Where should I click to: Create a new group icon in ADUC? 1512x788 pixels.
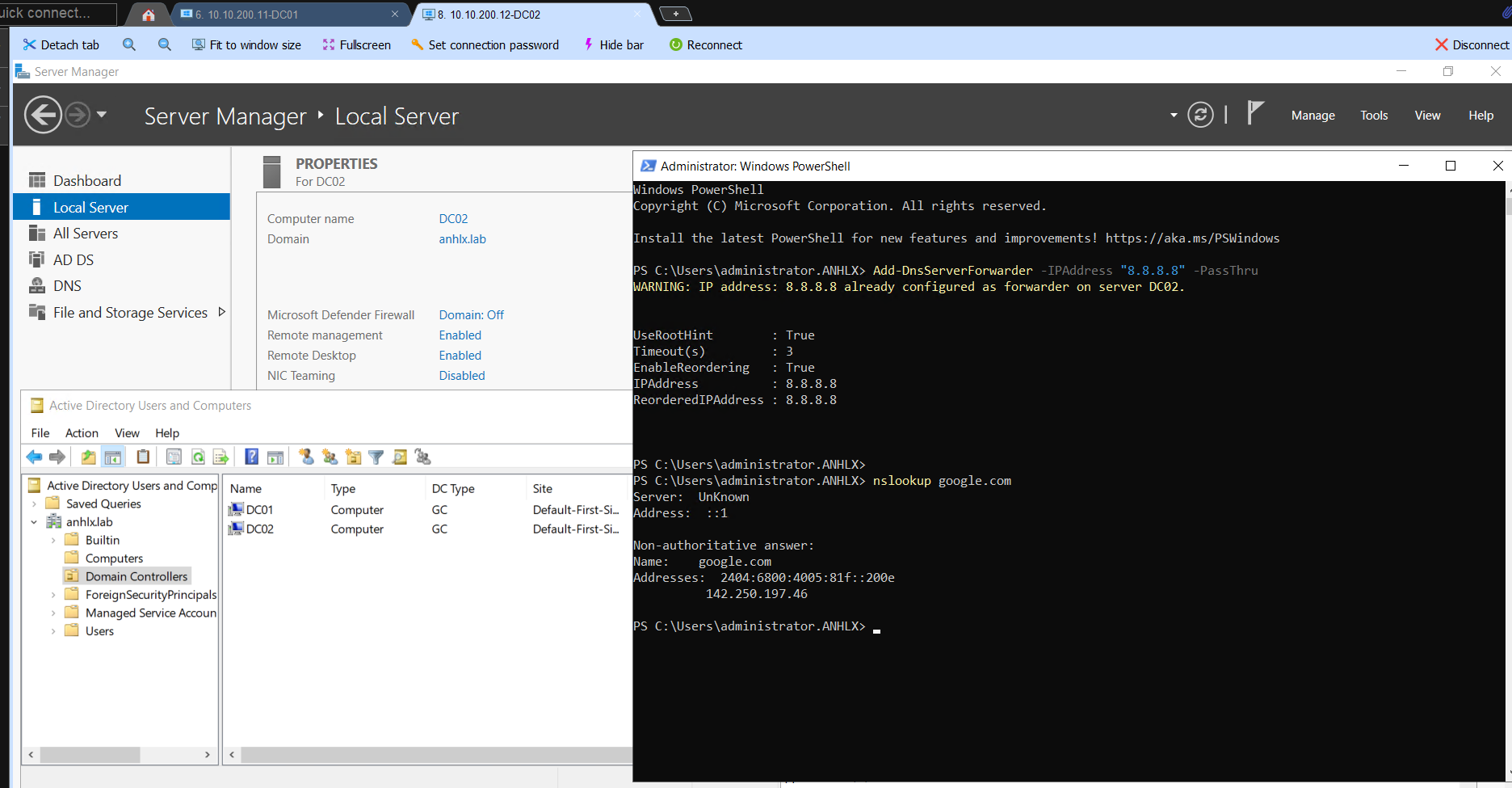(x=330, y=457)
